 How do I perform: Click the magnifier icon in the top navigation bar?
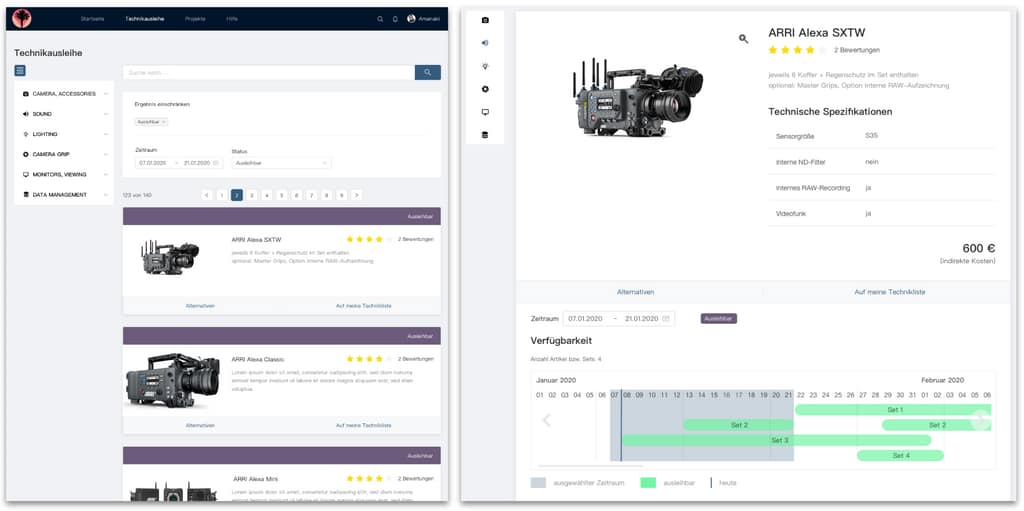380,19
